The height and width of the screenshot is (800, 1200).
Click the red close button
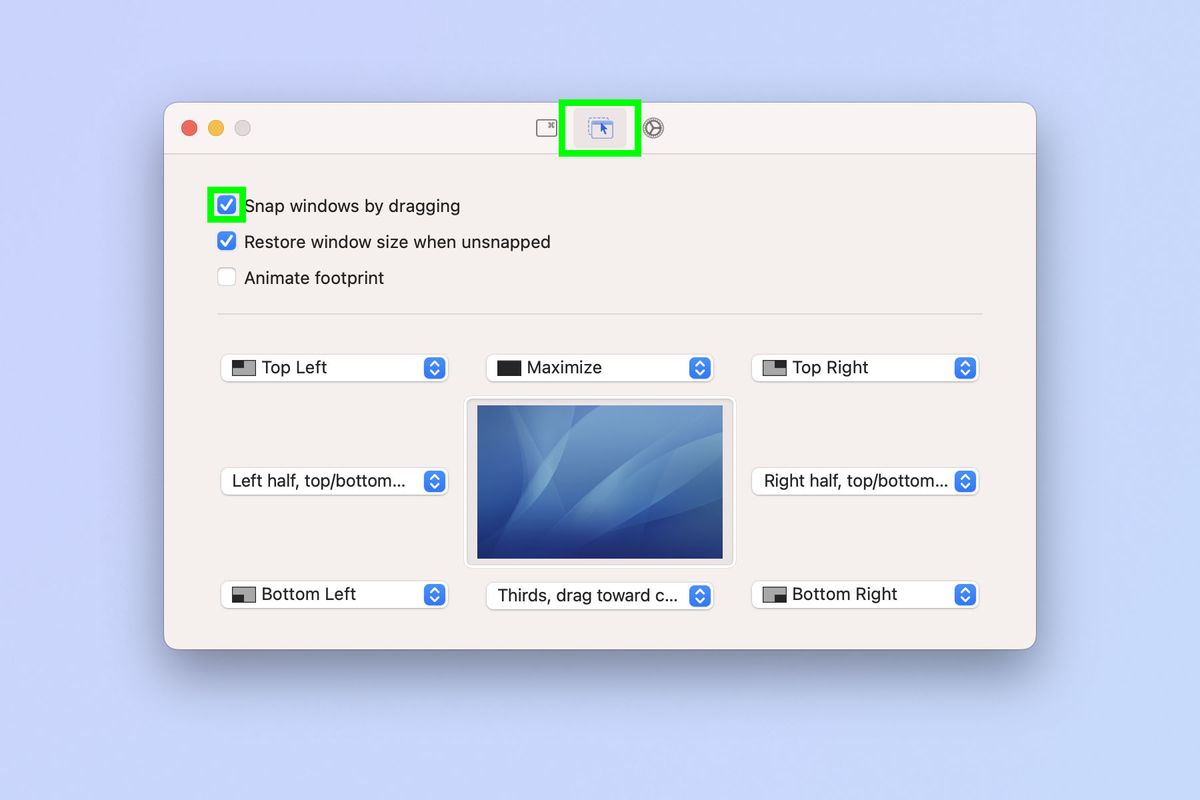[x=189, y=128]
